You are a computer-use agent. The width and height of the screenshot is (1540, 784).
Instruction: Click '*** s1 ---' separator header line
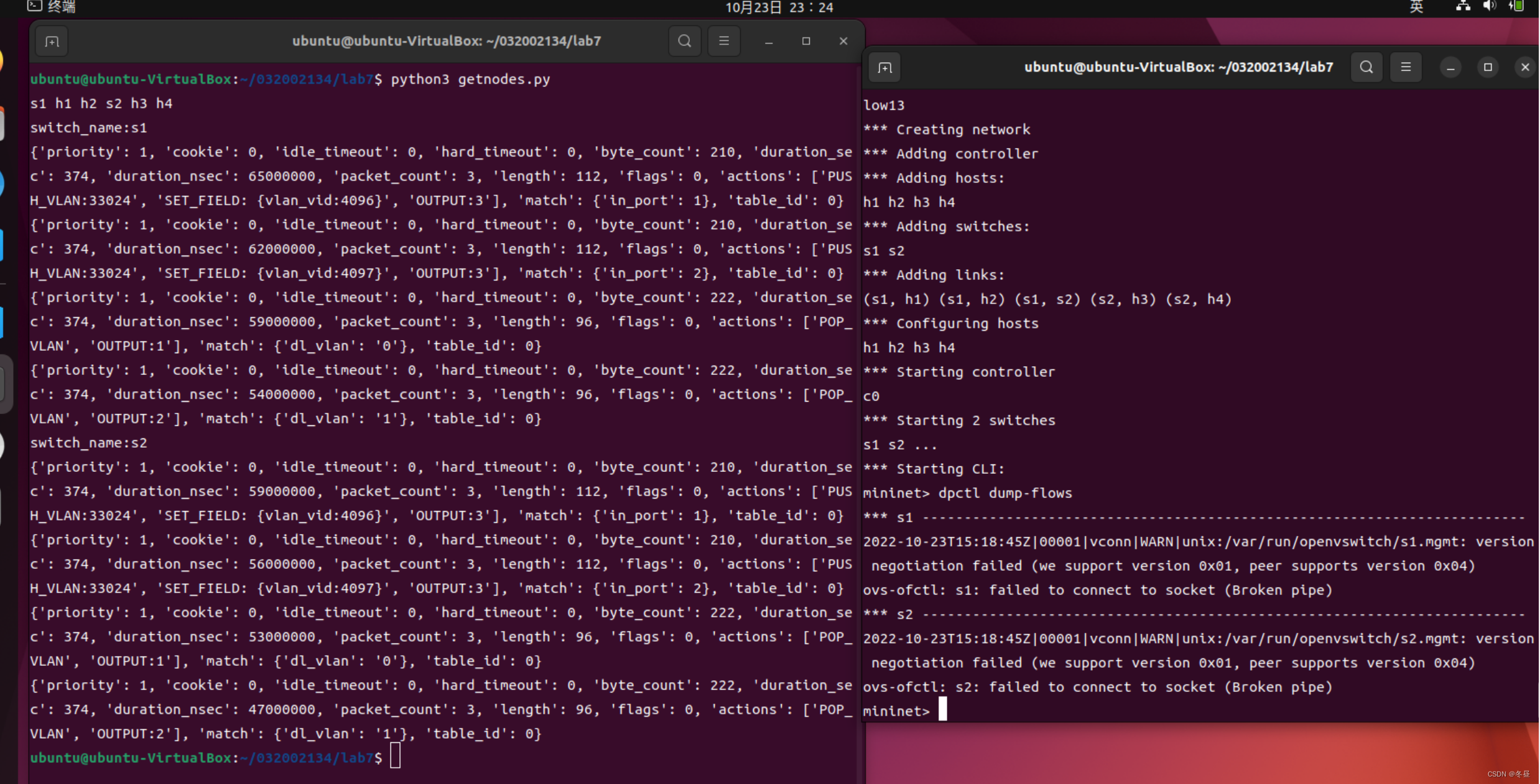click(x=1194, y=518)
